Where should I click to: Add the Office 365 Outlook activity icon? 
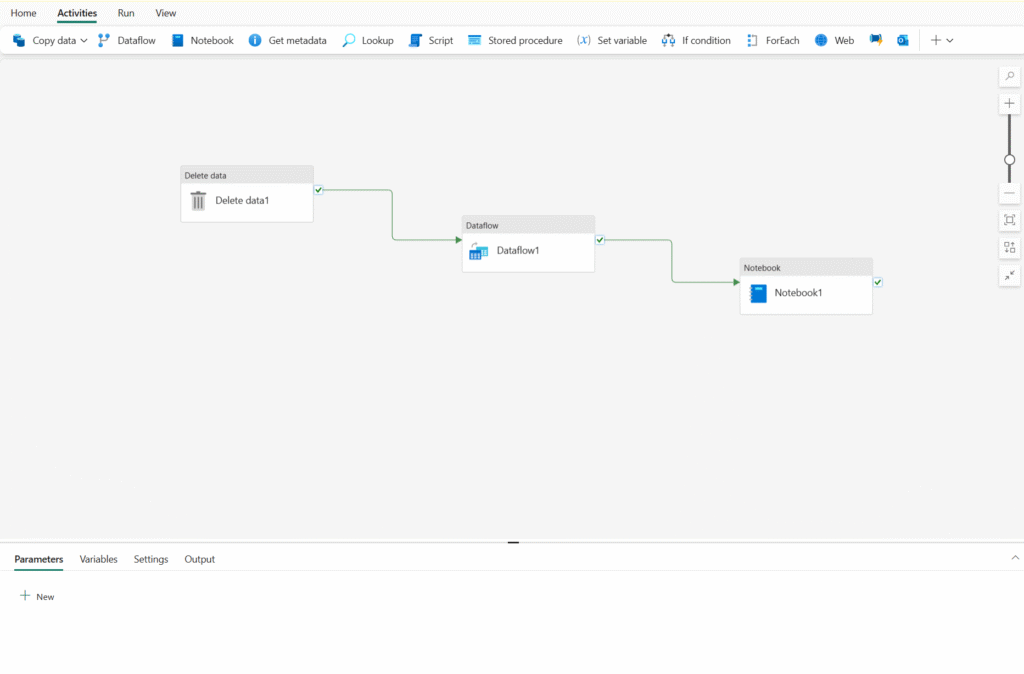coord(903,40)
